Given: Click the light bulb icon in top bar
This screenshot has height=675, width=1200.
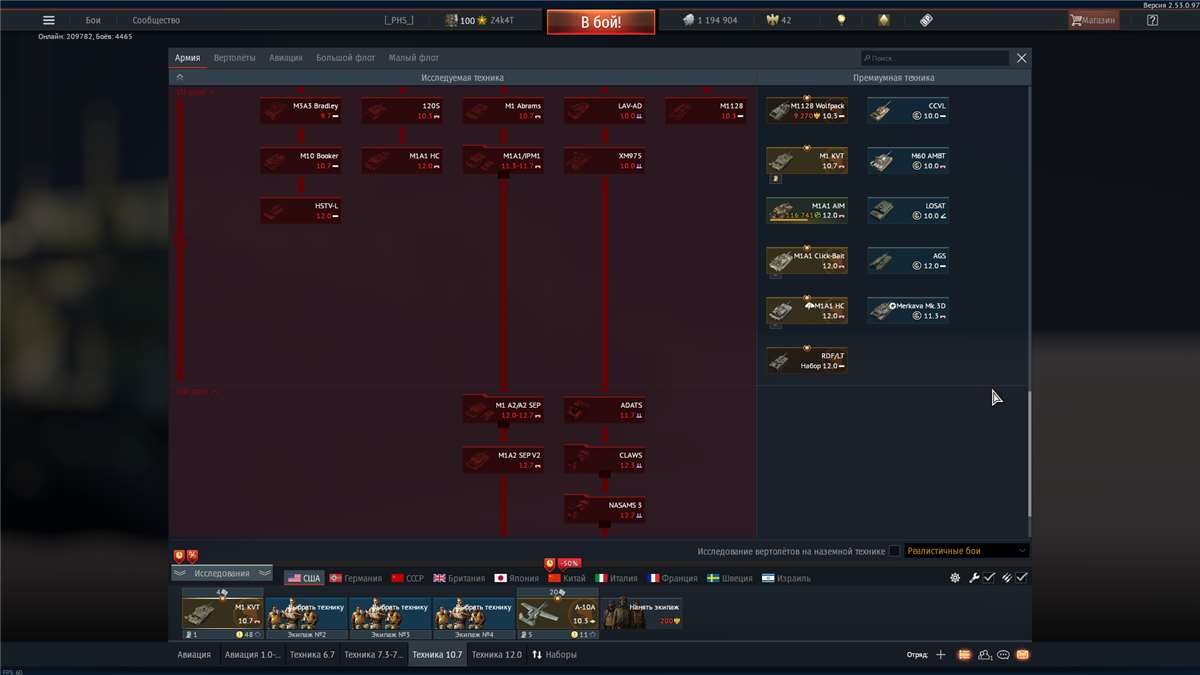Looking at the screenshot, I should tap(841, 20).
